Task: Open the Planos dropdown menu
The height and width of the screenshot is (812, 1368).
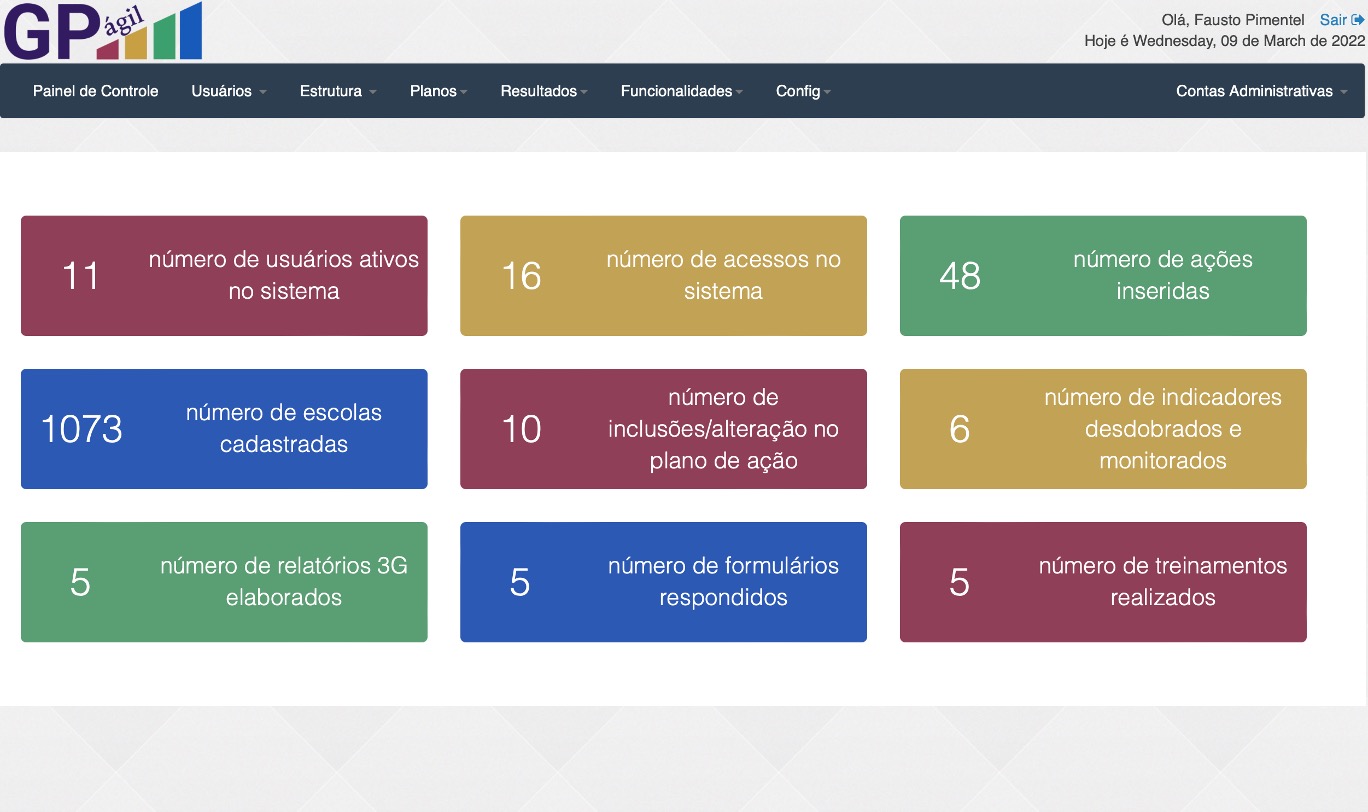Action: coord(439,91)
